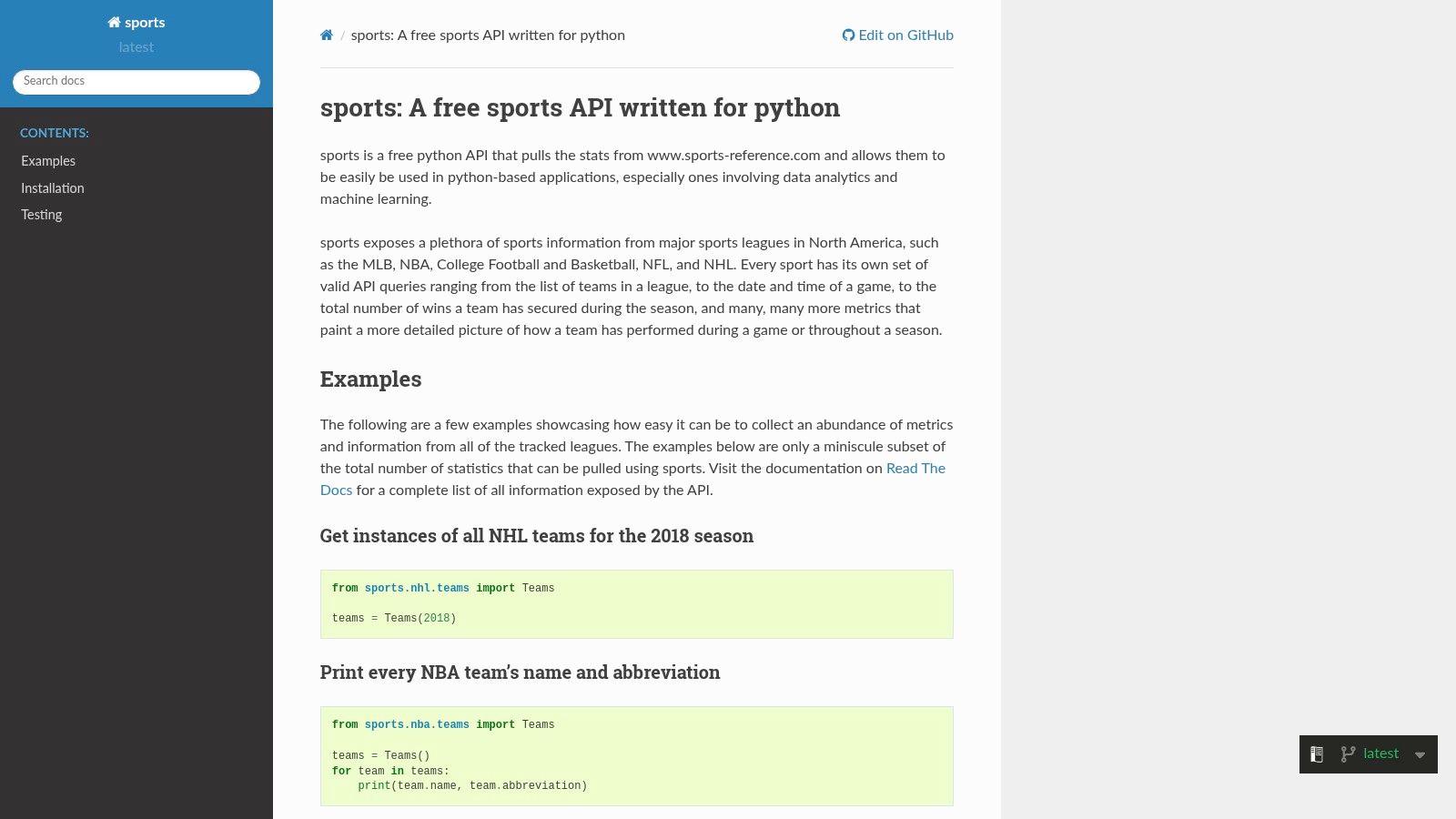Click the Edit on GitHub link
This screenshot has height=819, width=1456.
click(x=898, y=35)
